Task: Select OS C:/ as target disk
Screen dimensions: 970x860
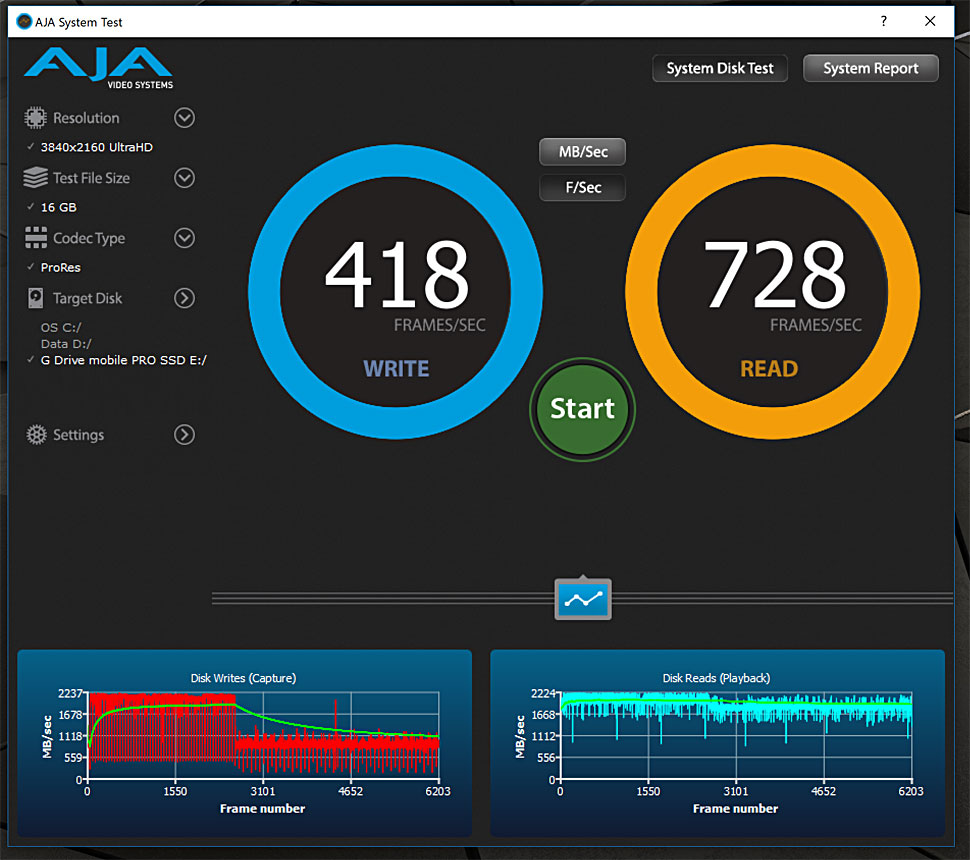Action: [x=61, y=327]
